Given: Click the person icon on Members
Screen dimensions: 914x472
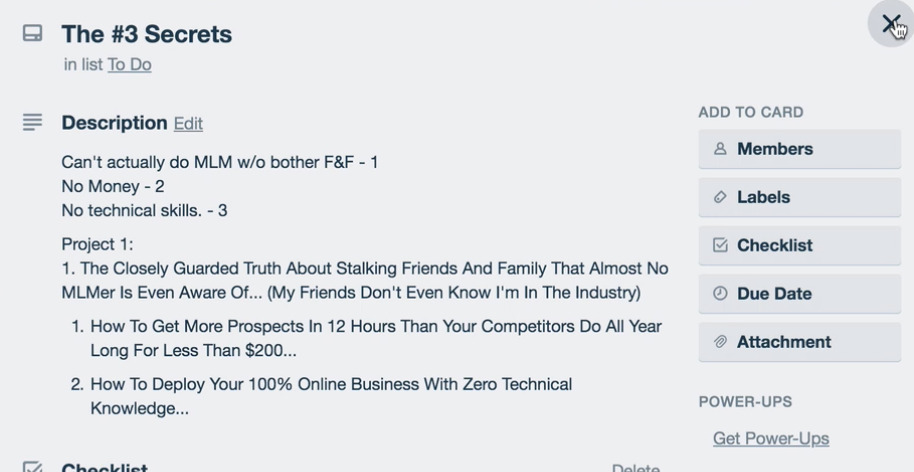Looking at the screenshot, I should tap(720, 149).
